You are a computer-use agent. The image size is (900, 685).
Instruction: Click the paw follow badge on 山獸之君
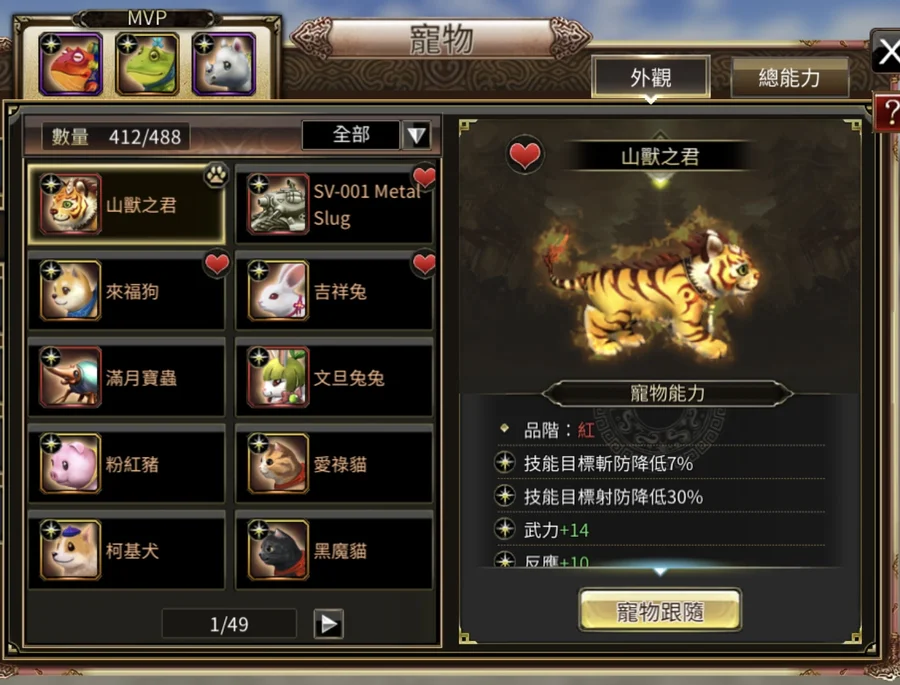click(216, 176)
